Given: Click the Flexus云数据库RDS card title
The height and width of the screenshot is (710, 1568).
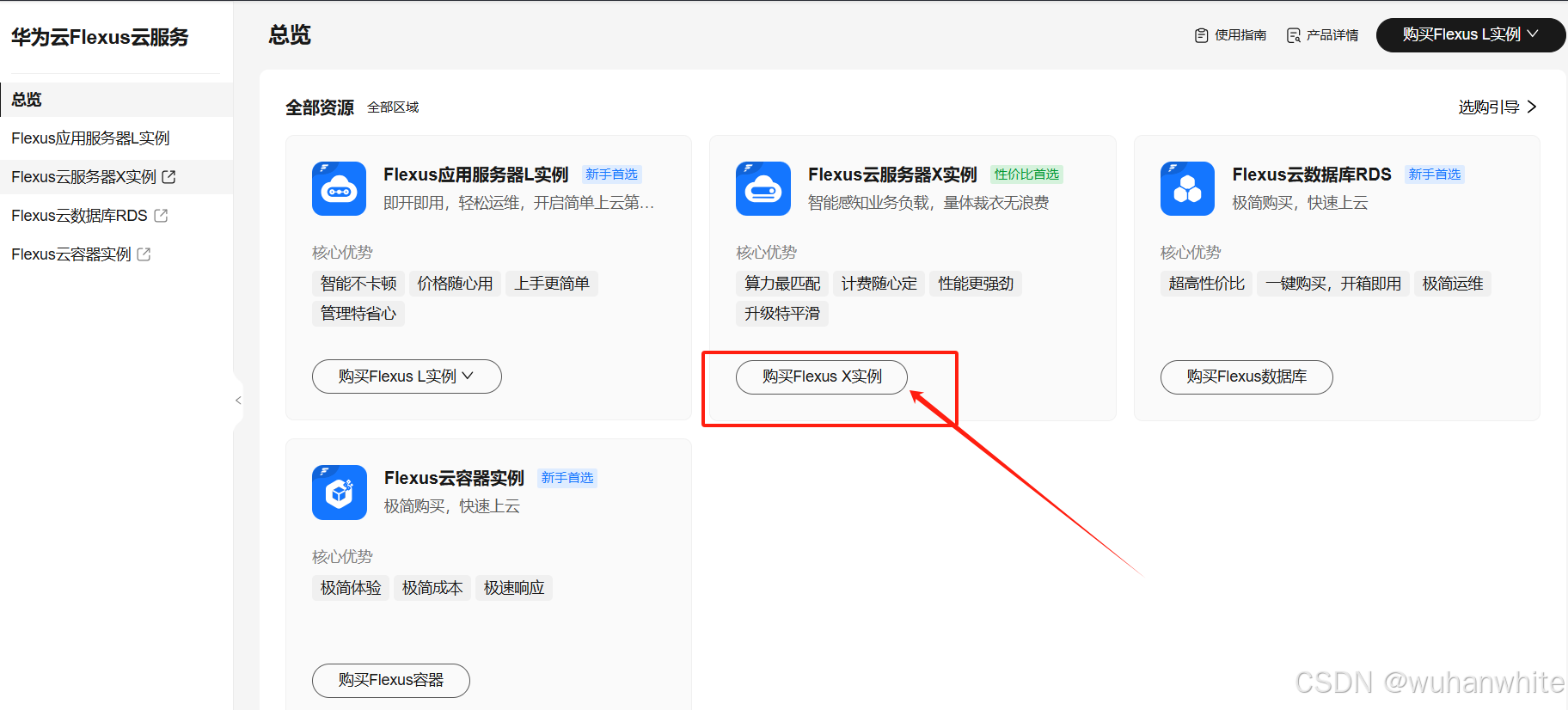Looking at the screenshot, I should click(1312, 174).
